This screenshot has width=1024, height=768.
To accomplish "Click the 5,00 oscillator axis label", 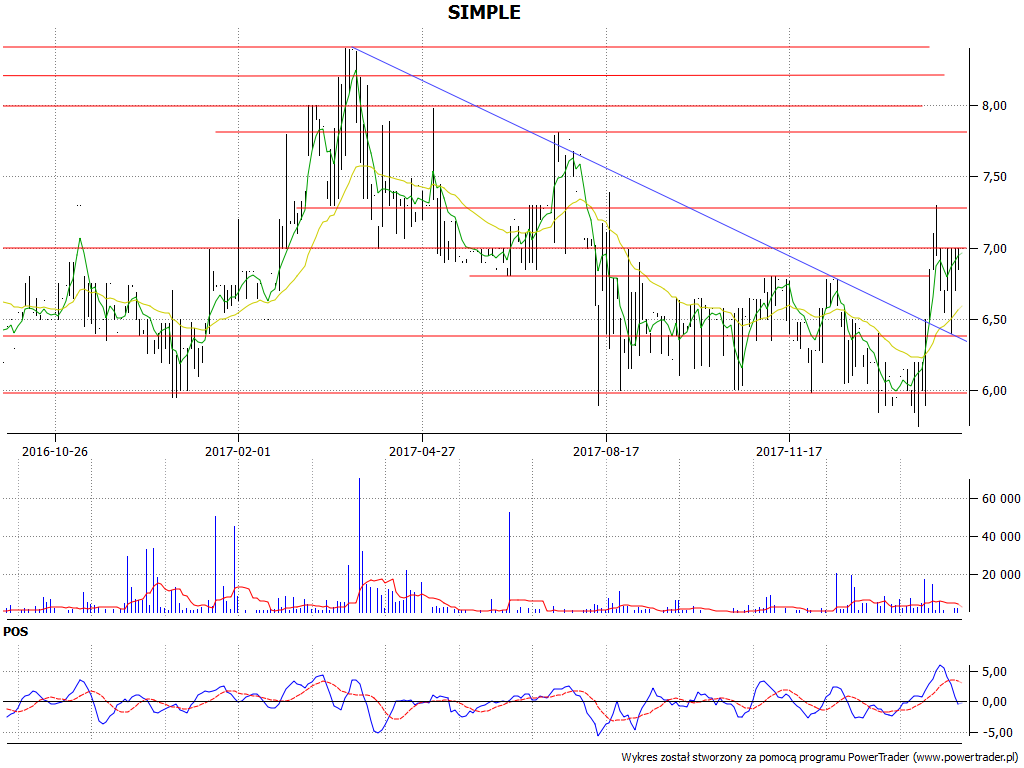I will tap(993, 672).
